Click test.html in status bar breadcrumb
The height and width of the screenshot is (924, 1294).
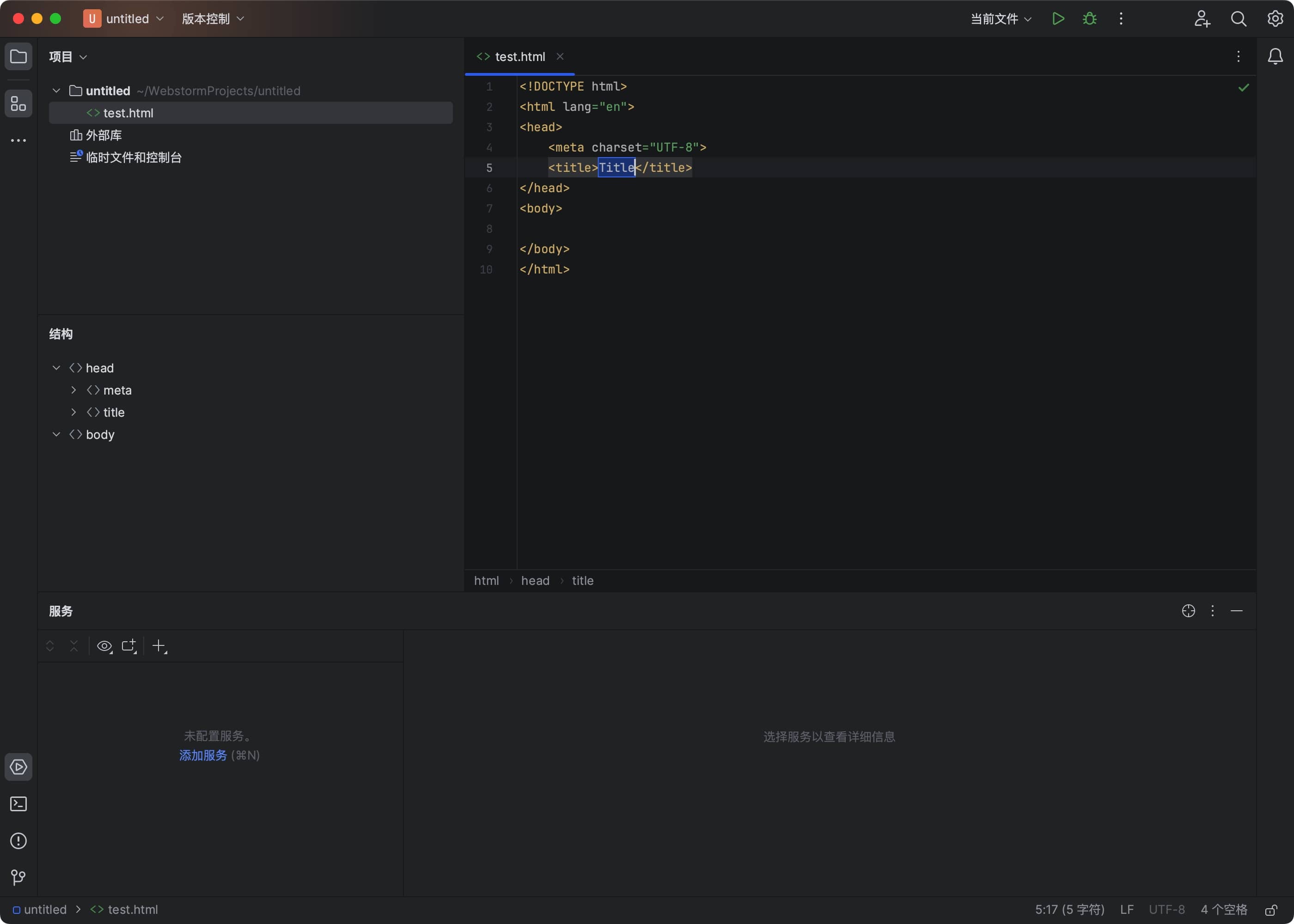pyautogui.click(x=125, y=910)
